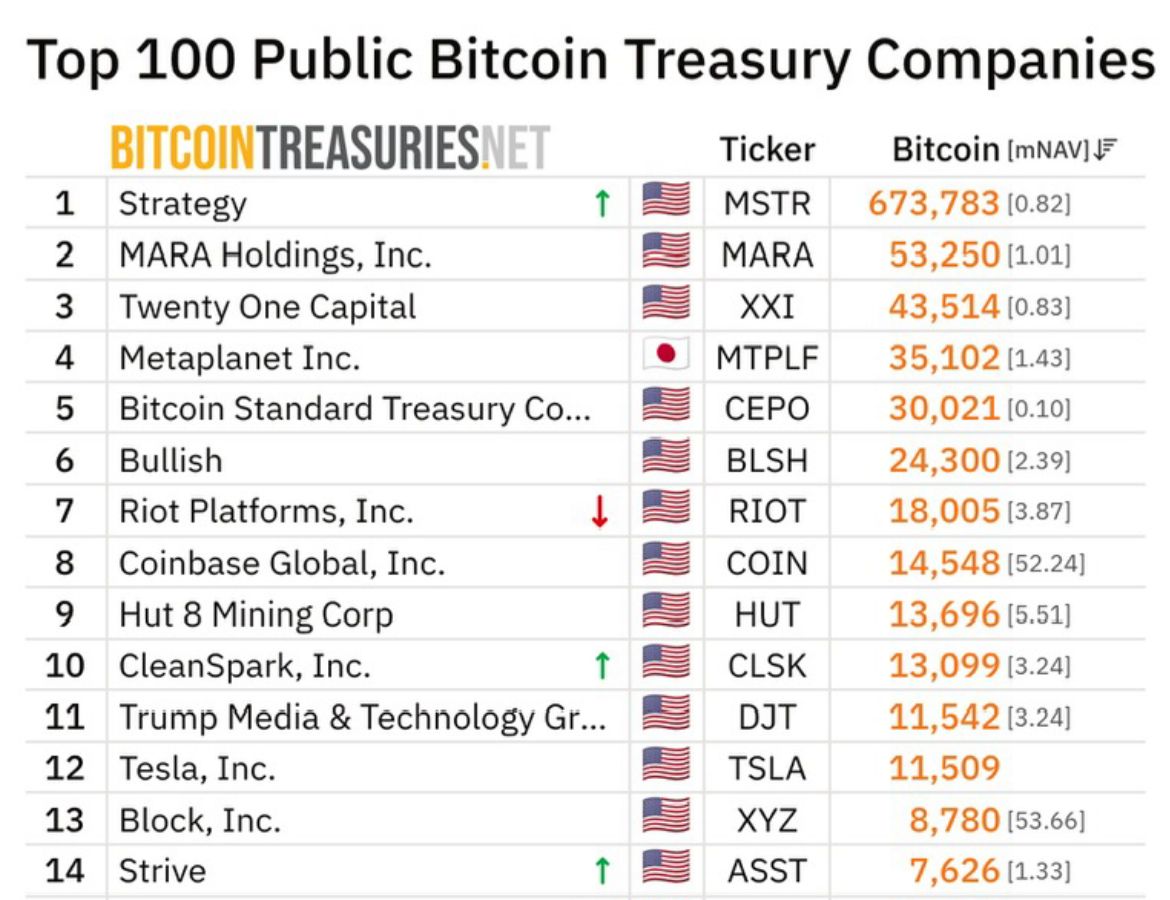Screen dimensions: 1170x900
Task: Click the US flag next to Strategy
Action: coord(665,203)
